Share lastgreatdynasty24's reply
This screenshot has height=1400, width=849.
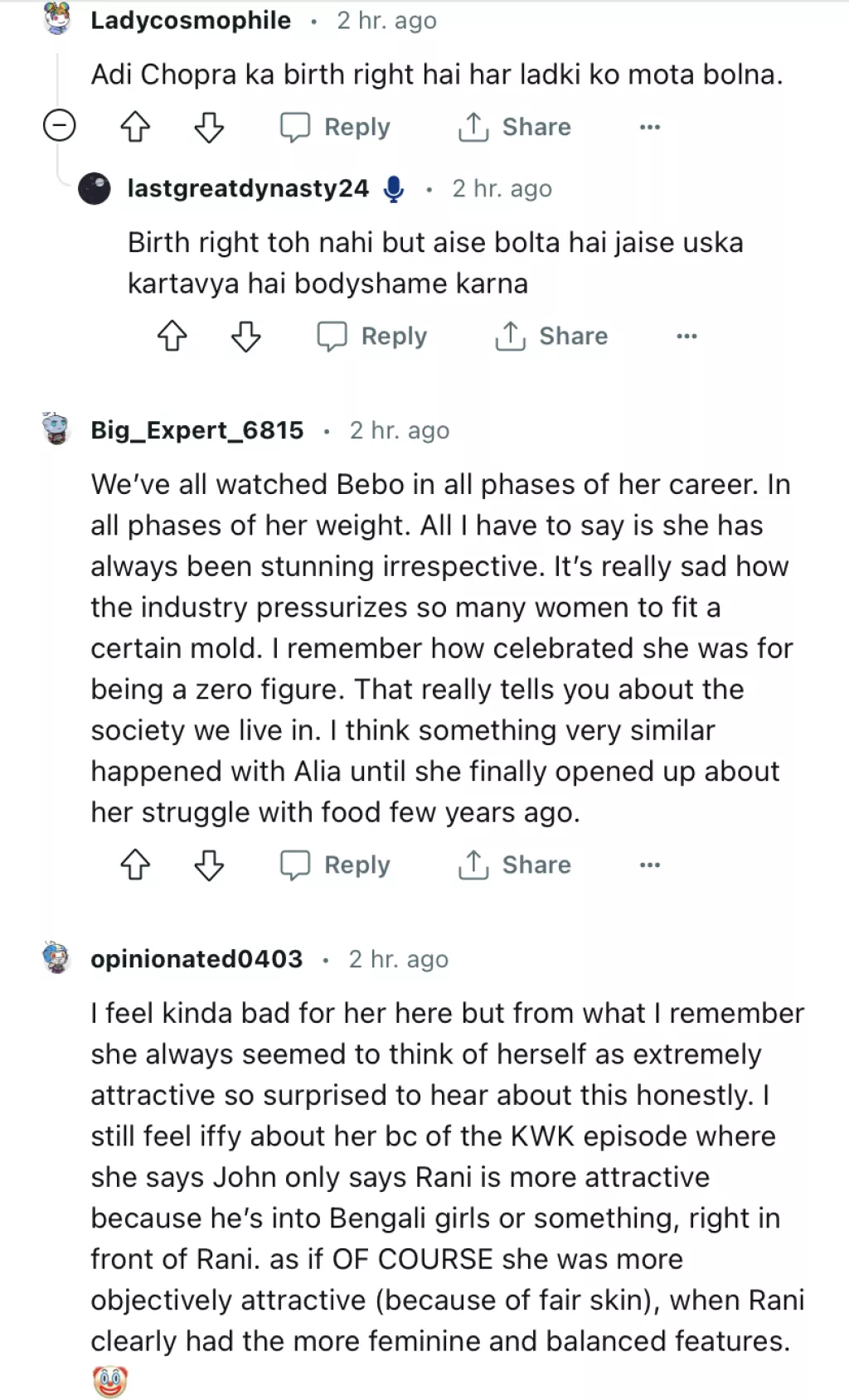(x=551, y=337)
